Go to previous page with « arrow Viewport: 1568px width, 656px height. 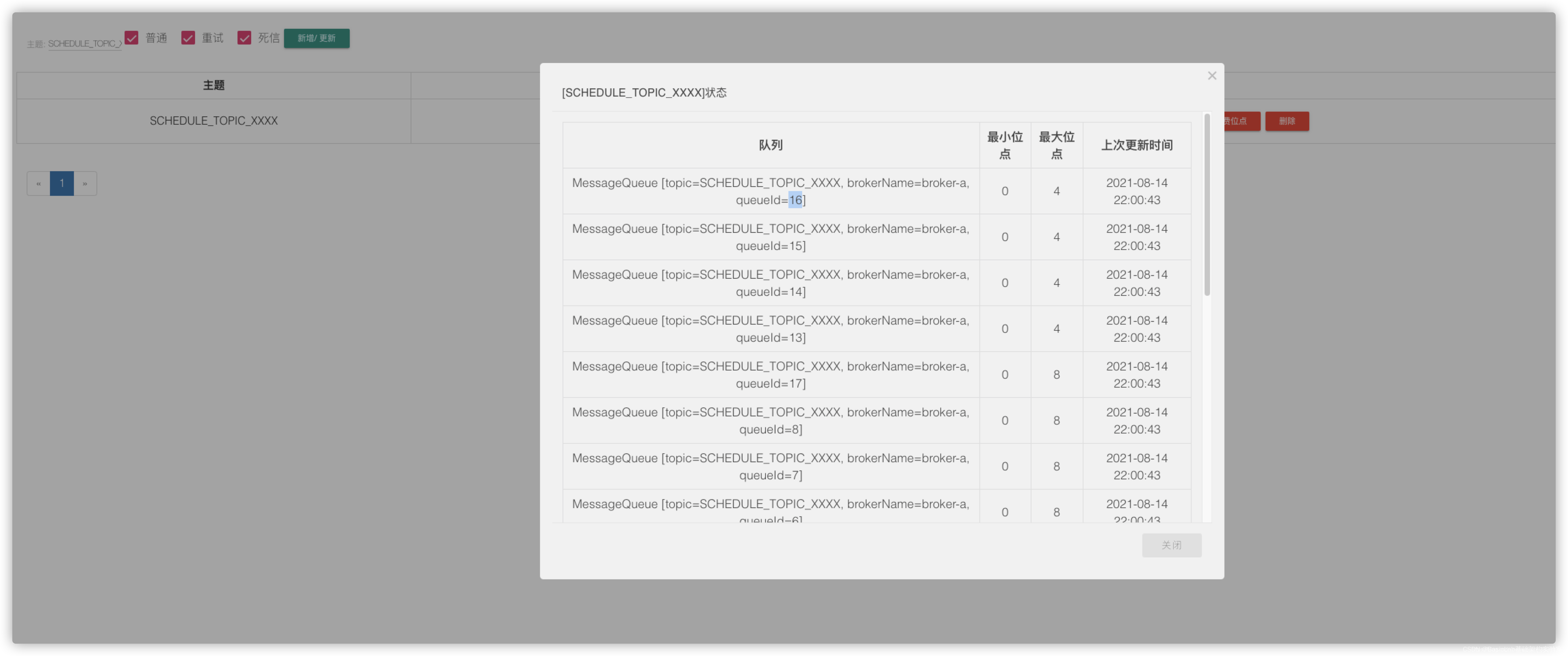click(38, 183)
